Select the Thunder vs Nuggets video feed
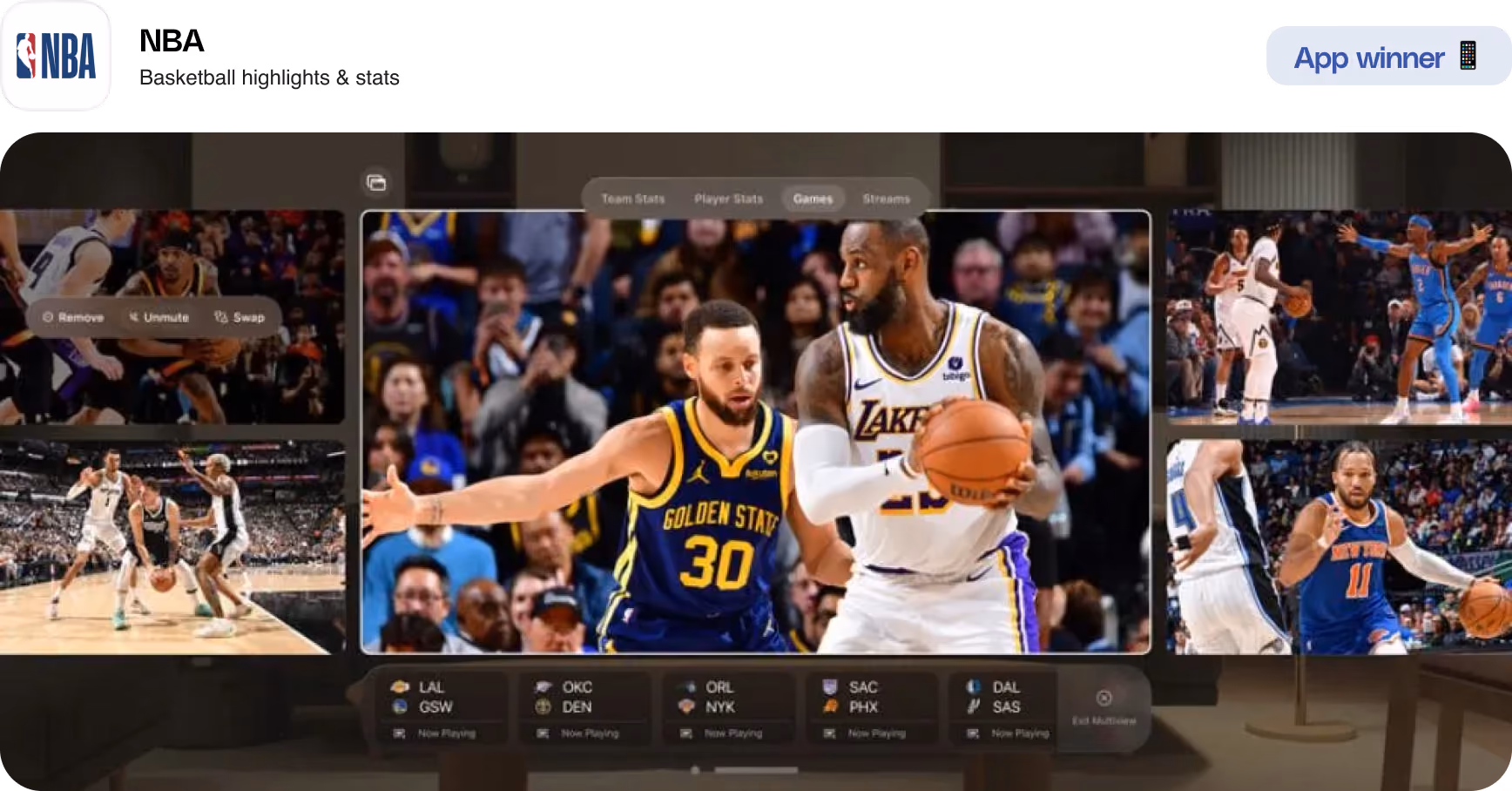The height and width of the screenshot is (791, 1512). coord(1340,317)
